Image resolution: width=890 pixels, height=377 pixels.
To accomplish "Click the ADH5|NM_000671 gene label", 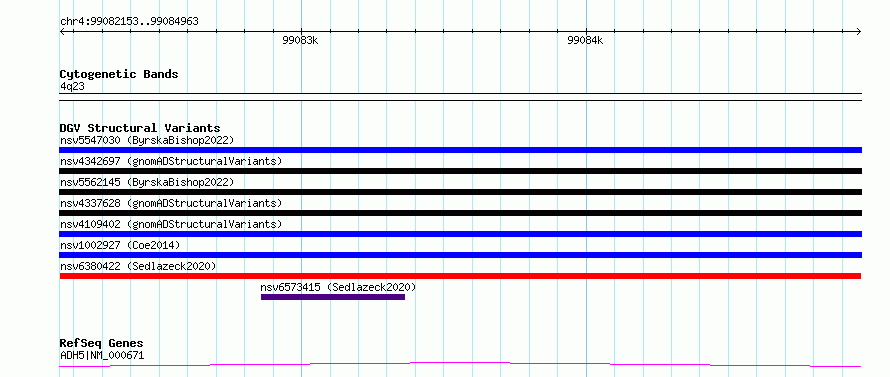I will pyautogui.click(x=102, y=355).
